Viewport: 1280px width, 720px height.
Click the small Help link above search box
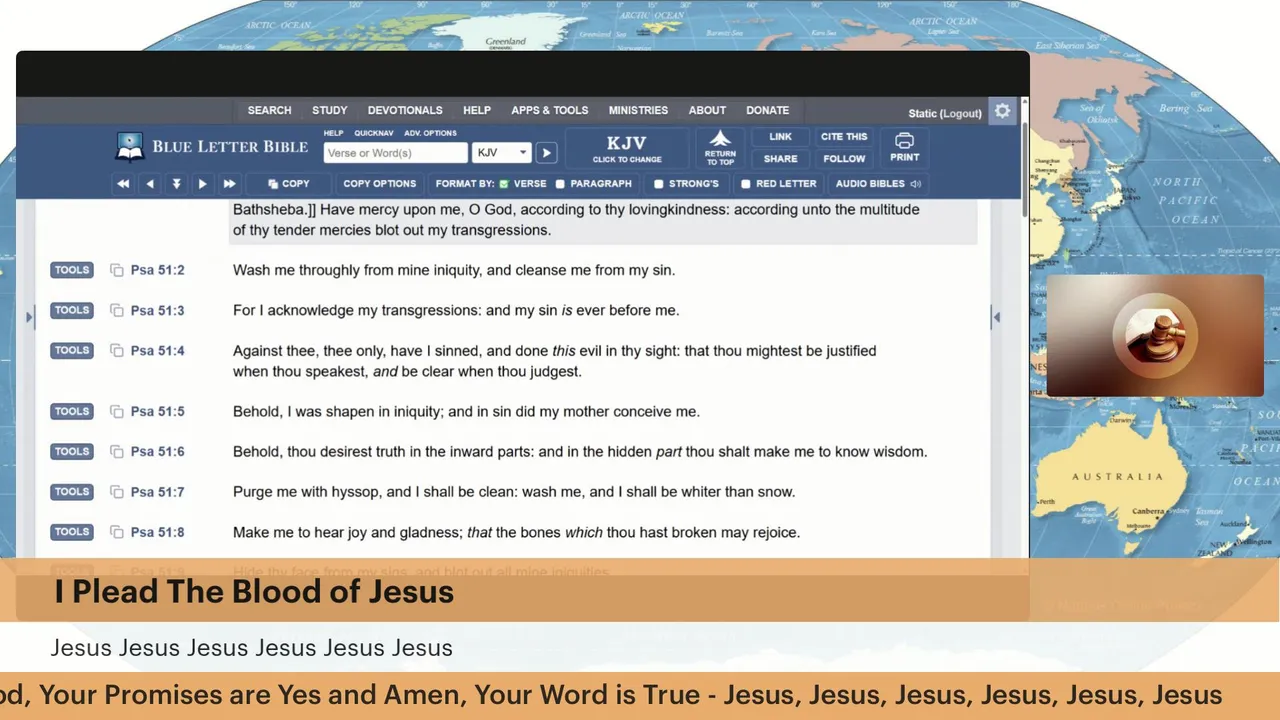coord(333,133)
